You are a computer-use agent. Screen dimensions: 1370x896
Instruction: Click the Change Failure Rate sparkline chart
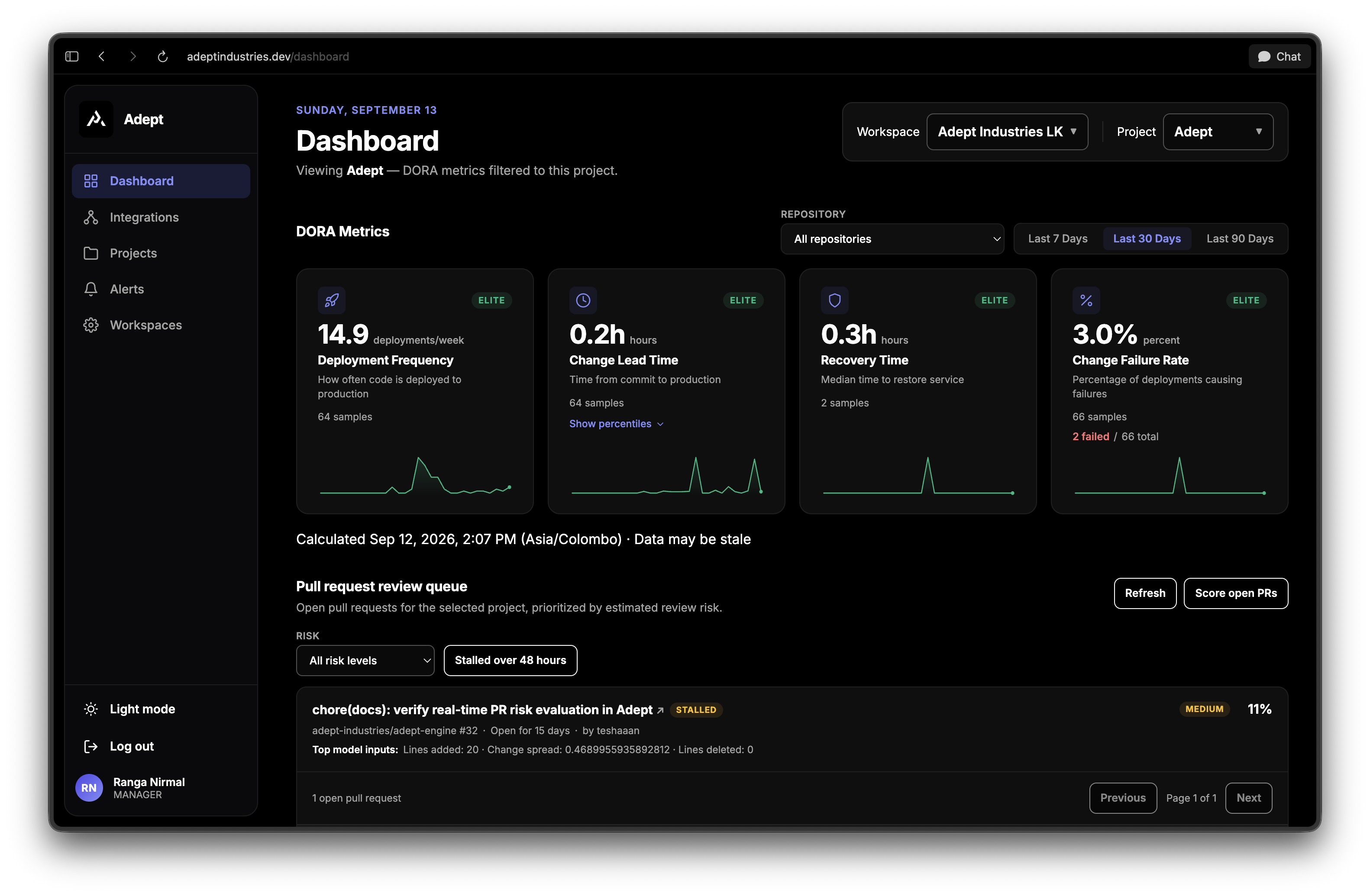click(1170, 475)
